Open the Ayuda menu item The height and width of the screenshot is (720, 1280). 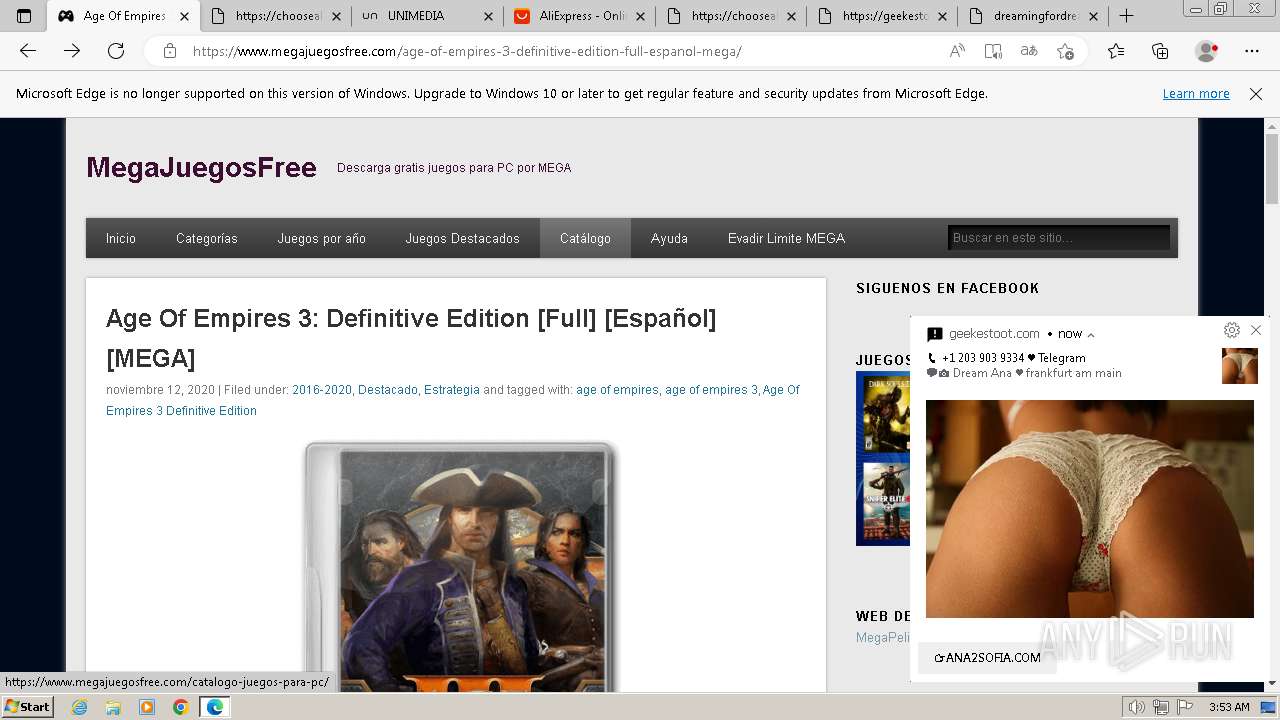tap(669, 238)
